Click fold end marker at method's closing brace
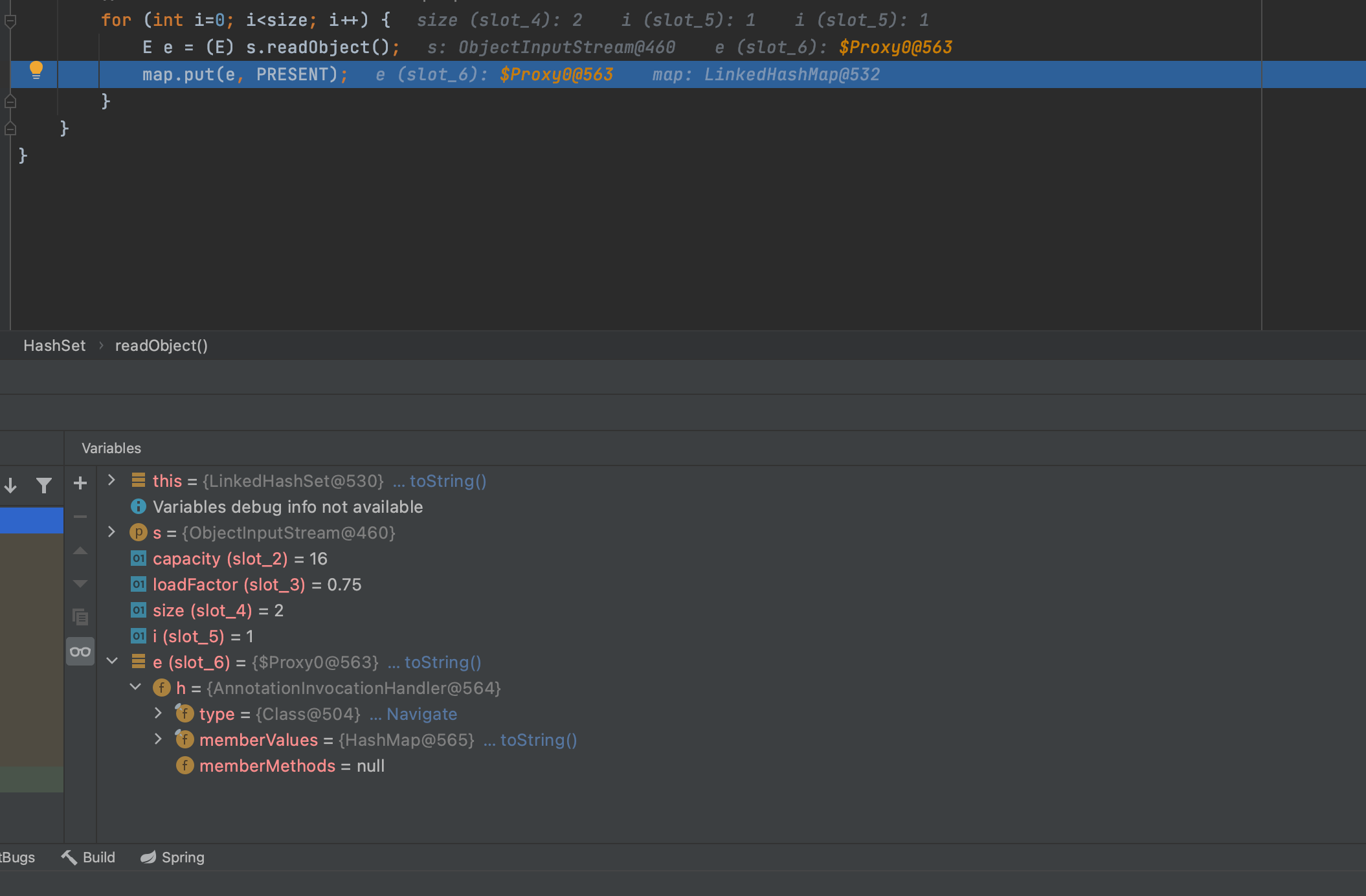The width and height of the screenshot is (1366, 896). [x=10, y=128]
